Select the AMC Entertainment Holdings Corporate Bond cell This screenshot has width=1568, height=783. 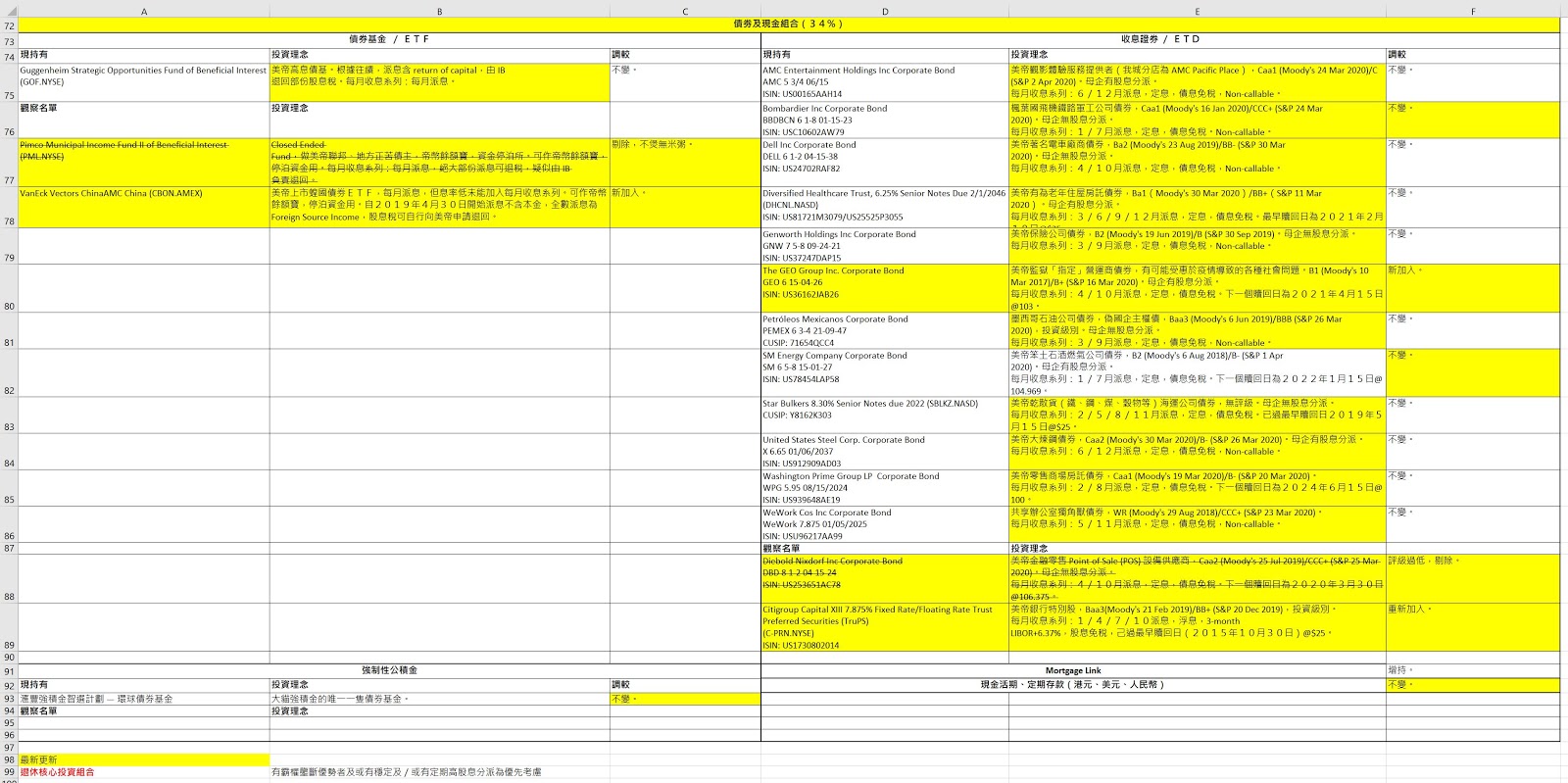(885, 83)
